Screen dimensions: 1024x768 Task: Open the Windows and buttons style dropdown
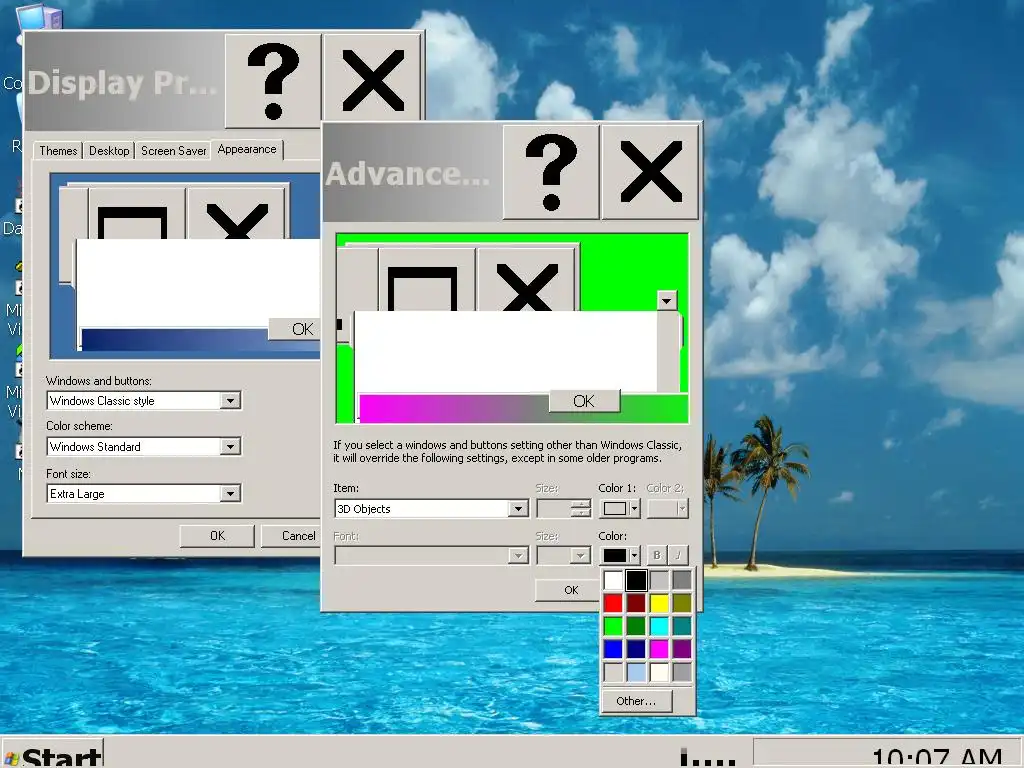click(230, 400)
